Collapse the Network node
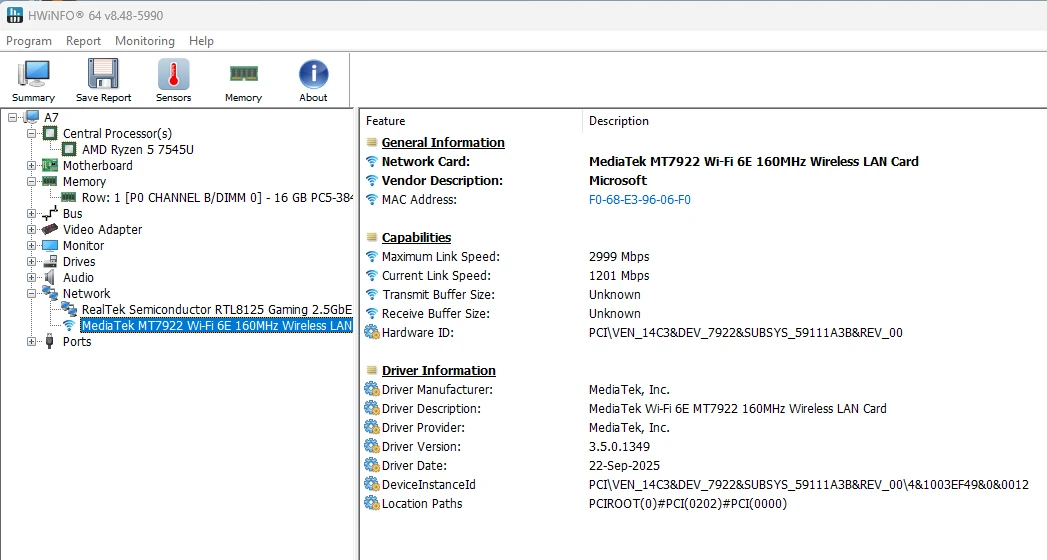1047x560 pixels. tap(31, 294)
